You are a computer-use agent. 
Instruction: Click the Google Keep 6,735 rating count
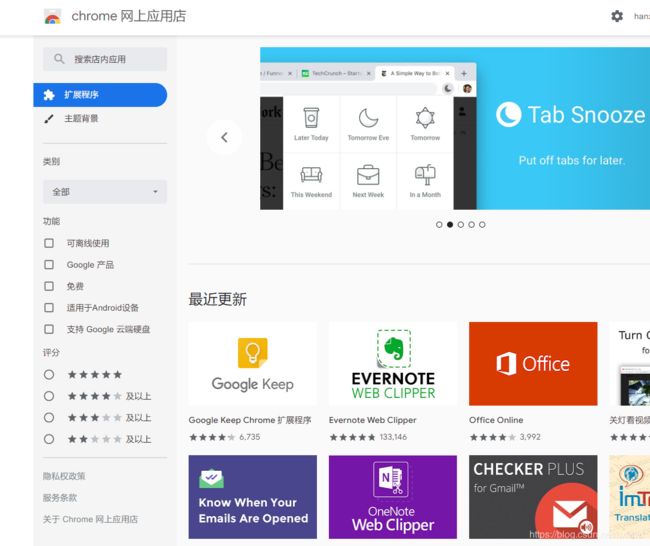tap(250, 437)
